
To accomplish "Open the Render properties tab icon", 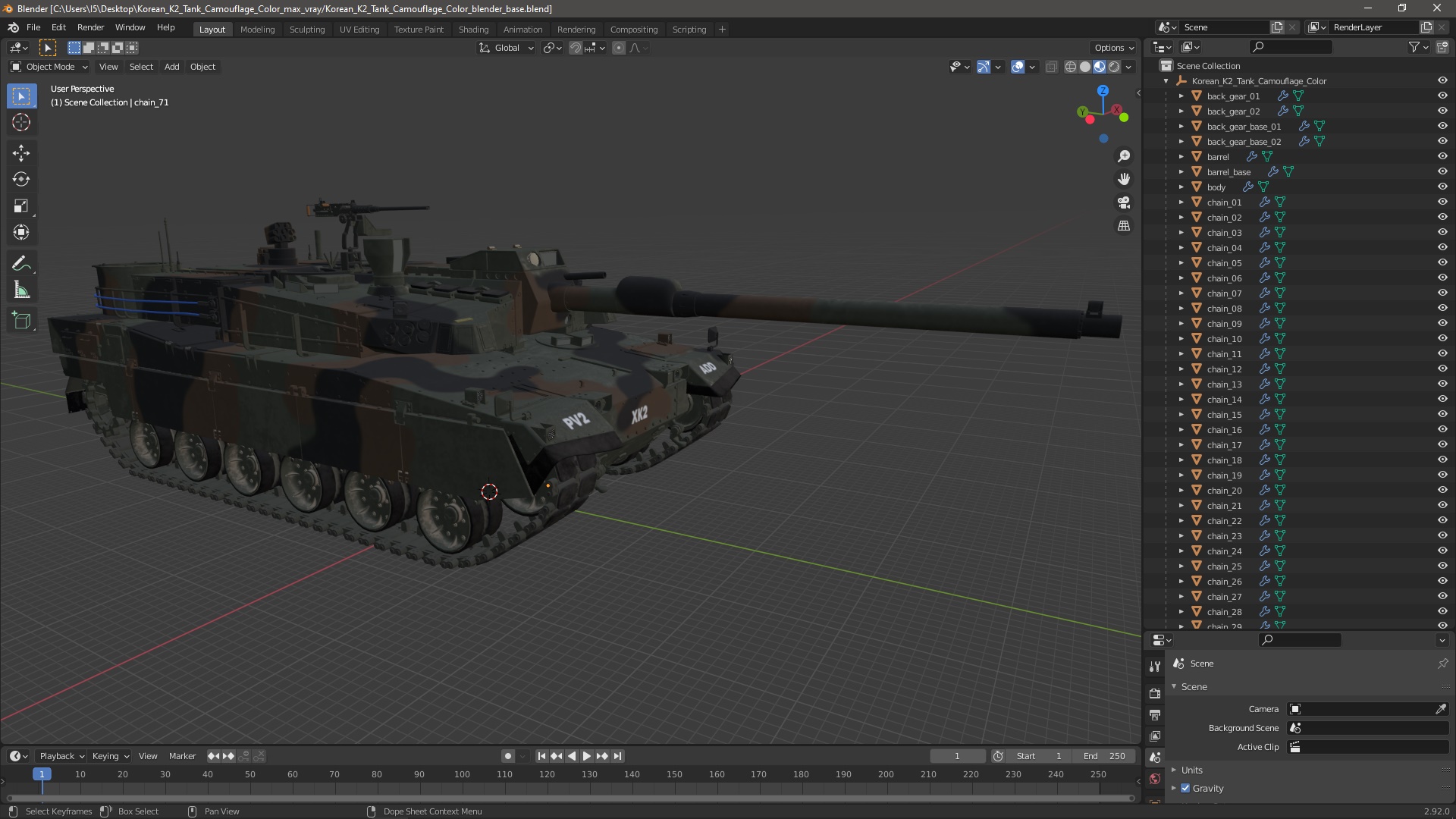I will pos(1155,693).
